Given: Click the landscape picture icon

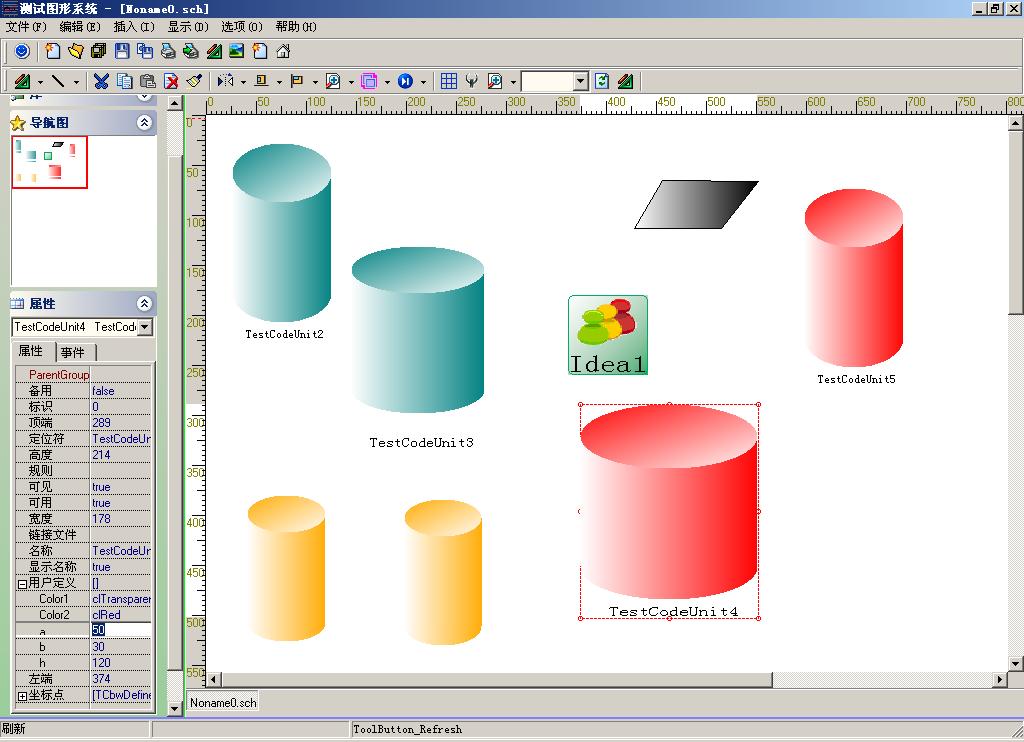Looking at the screenshot, I should pyautogui.click(x=236, y=51).
